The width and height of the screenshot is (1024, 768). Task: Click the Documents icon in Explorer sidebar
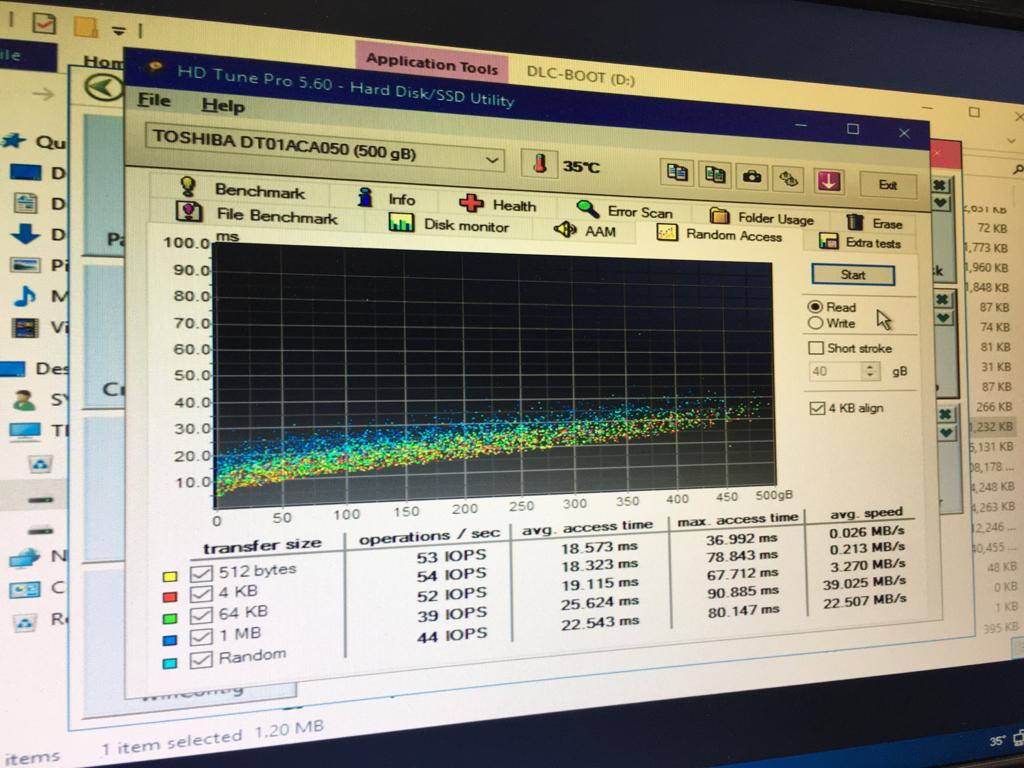point(25,202)
